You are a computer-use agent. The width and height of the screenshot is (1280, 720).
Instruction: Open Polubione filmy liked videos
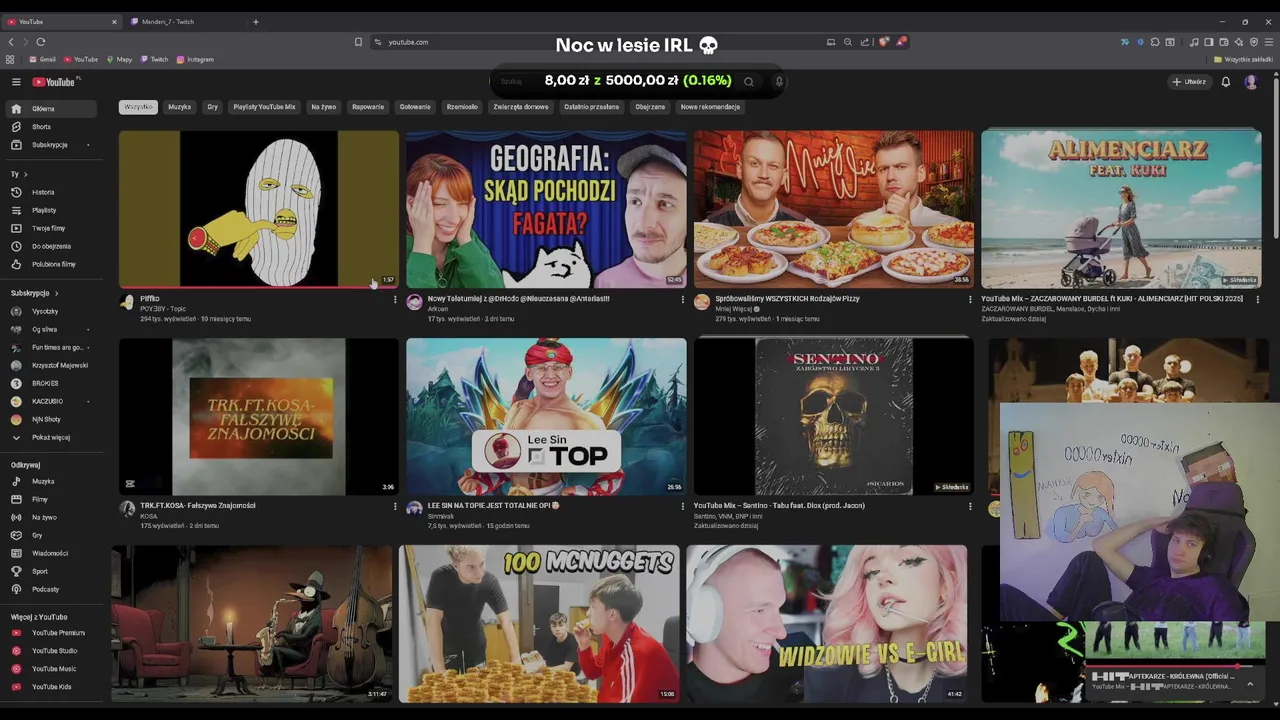point(51,264)
